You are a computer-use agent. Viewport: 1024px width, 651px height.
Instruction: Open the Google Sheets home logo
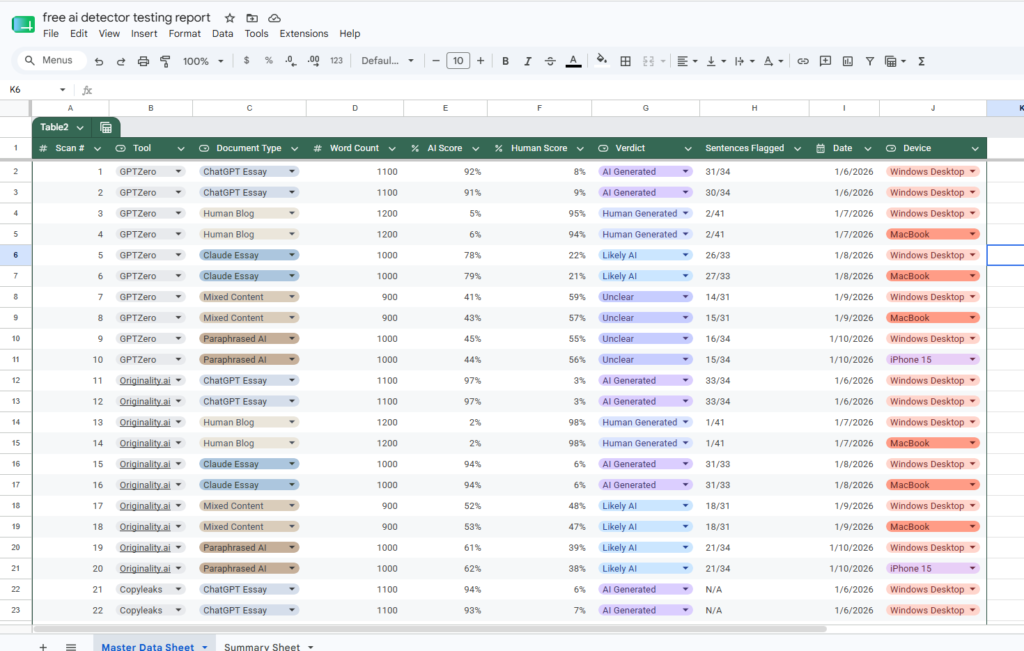[23, 25]
